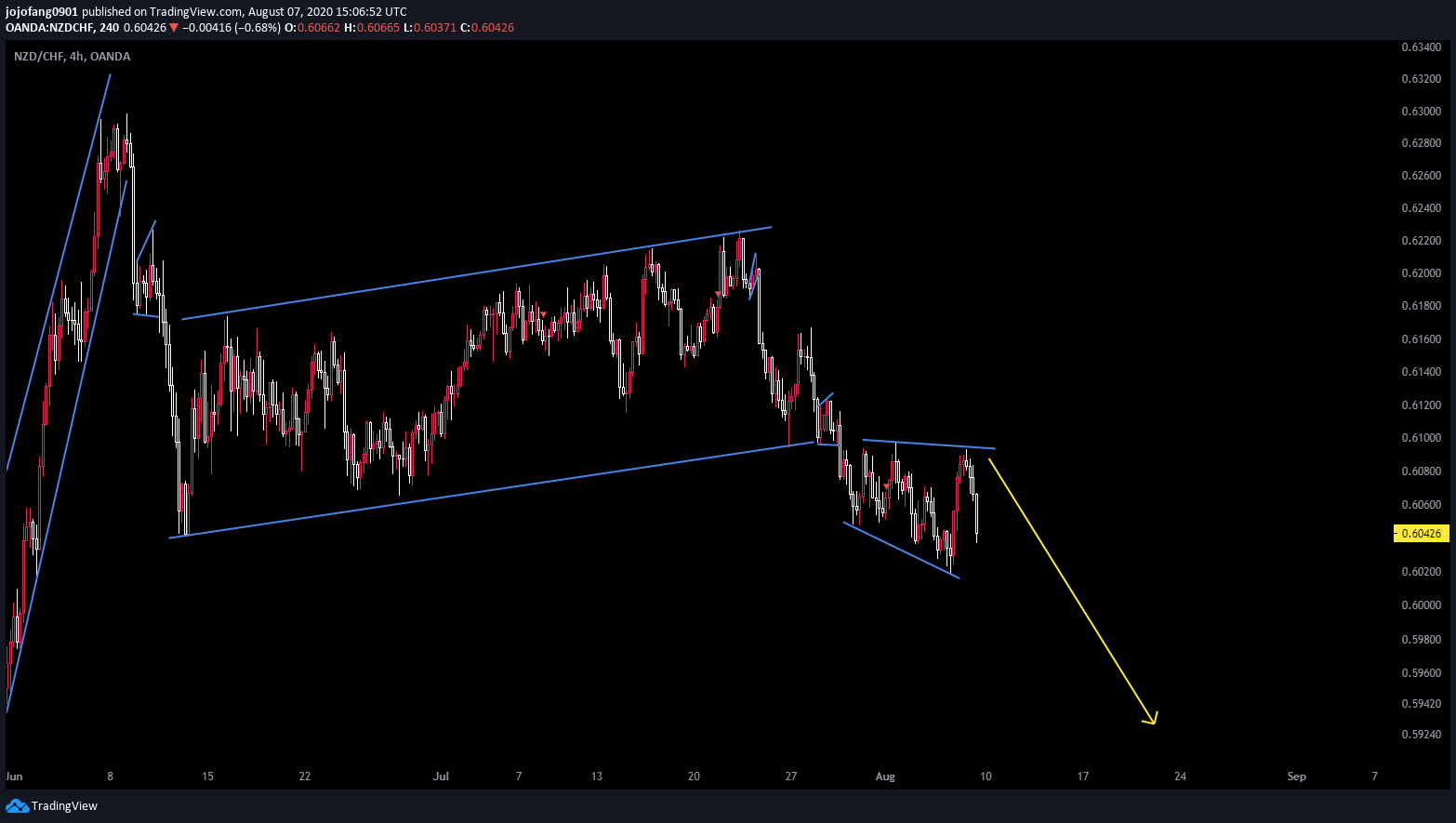This screenshot has height=823, width=1456.
Task: Click the H:0.60665 high value
Action: tap(372, 28)
